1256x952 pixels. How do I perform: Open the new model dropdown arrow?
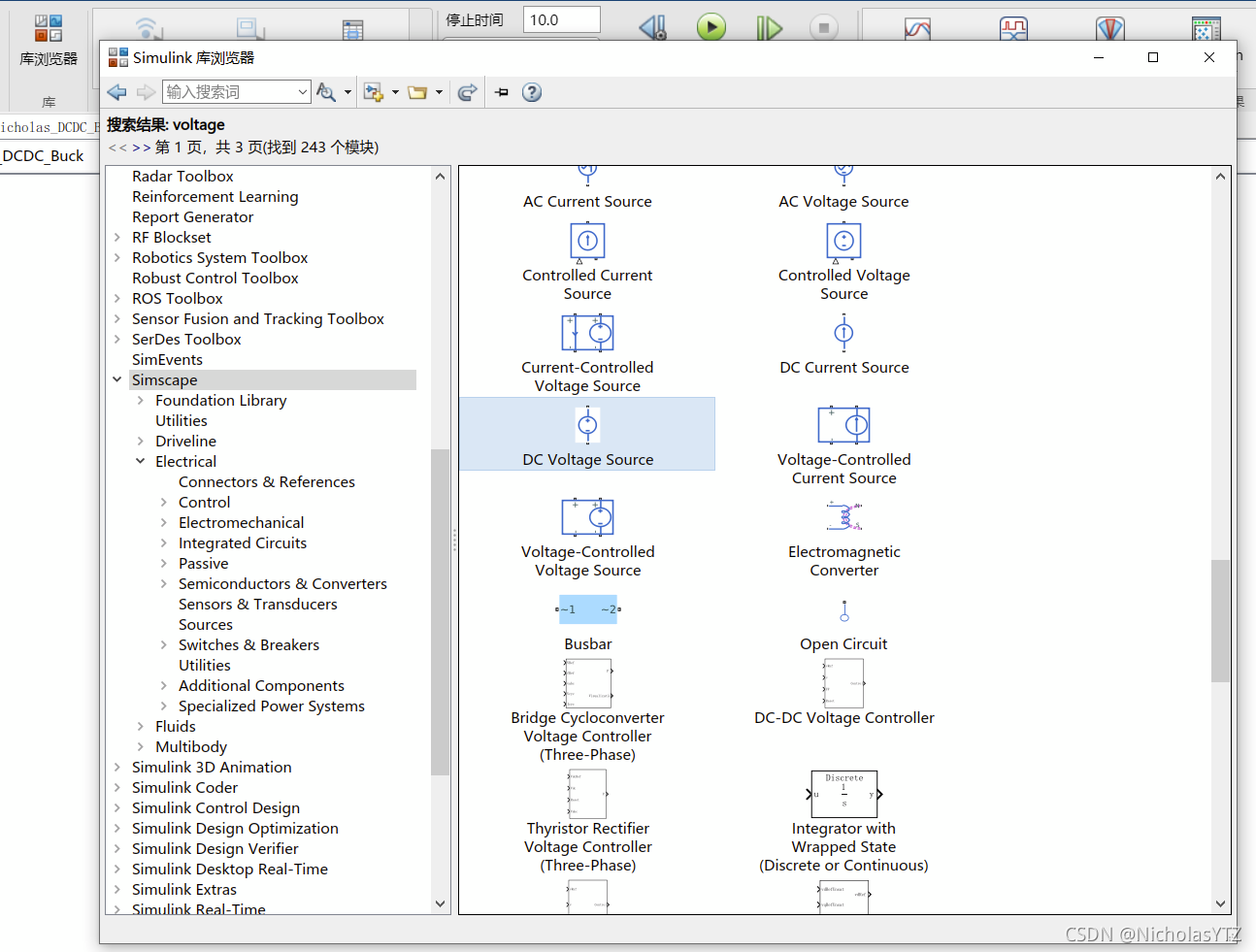pyautogui.click(x=395, y=92)
